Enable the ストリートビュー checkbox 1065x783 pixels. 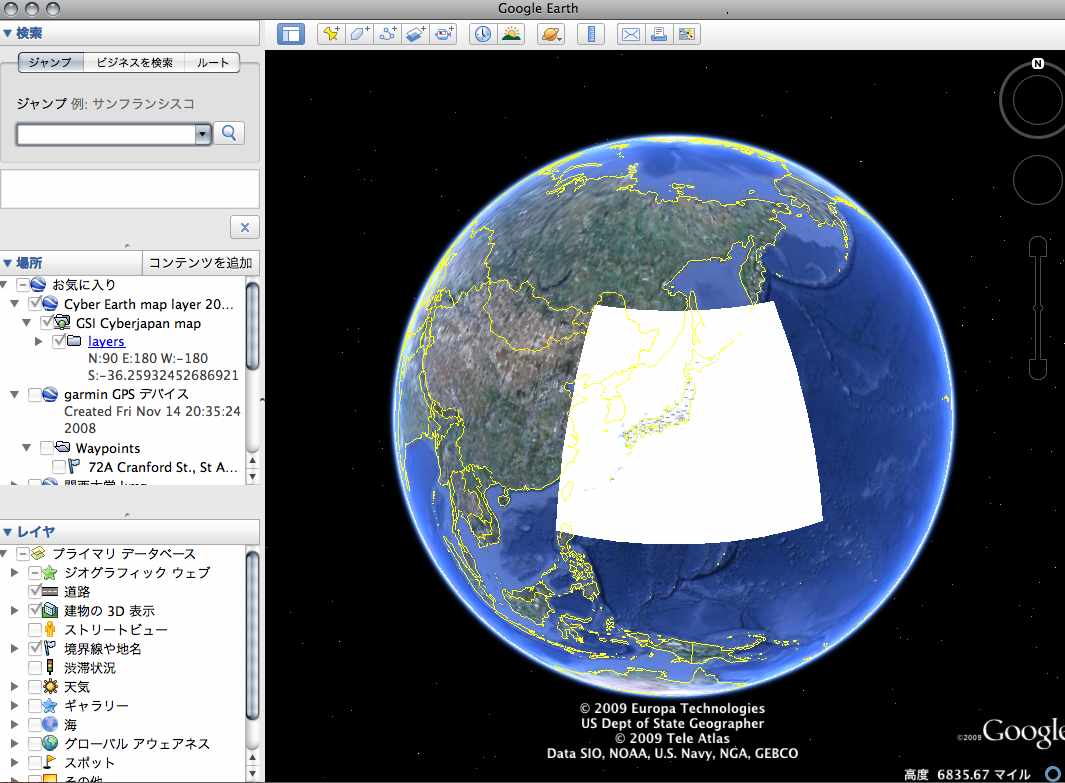[x=35, y=629]
